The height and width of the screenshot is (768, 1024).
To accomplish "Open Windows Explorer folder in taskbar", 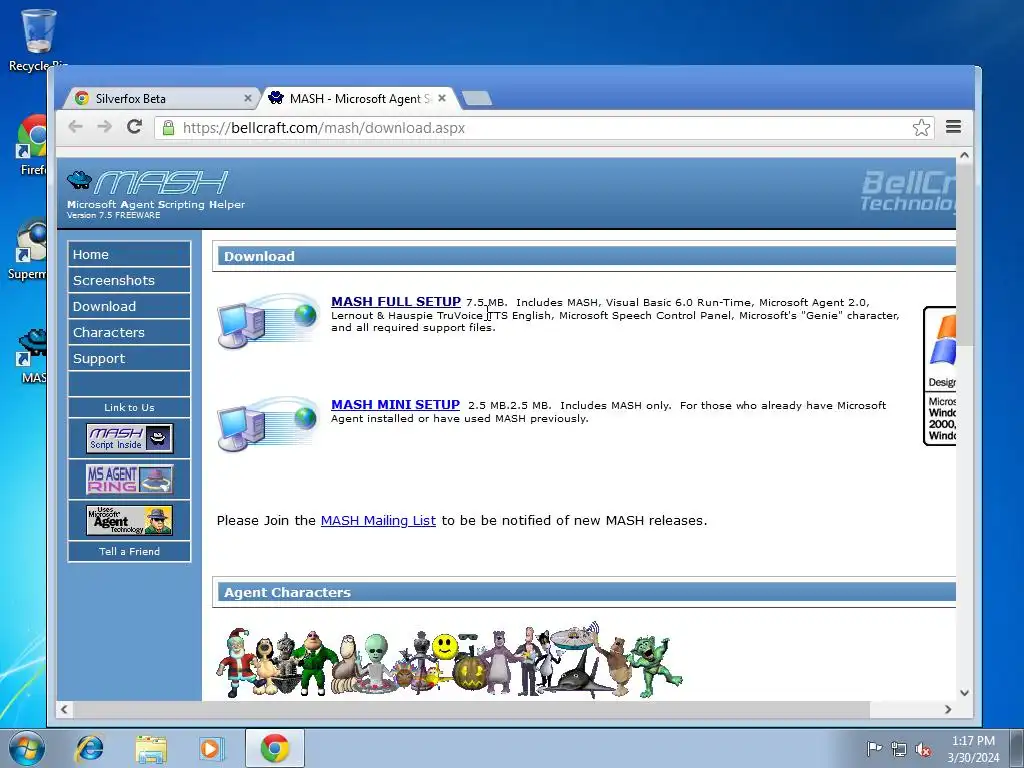I will pos(151,748).
